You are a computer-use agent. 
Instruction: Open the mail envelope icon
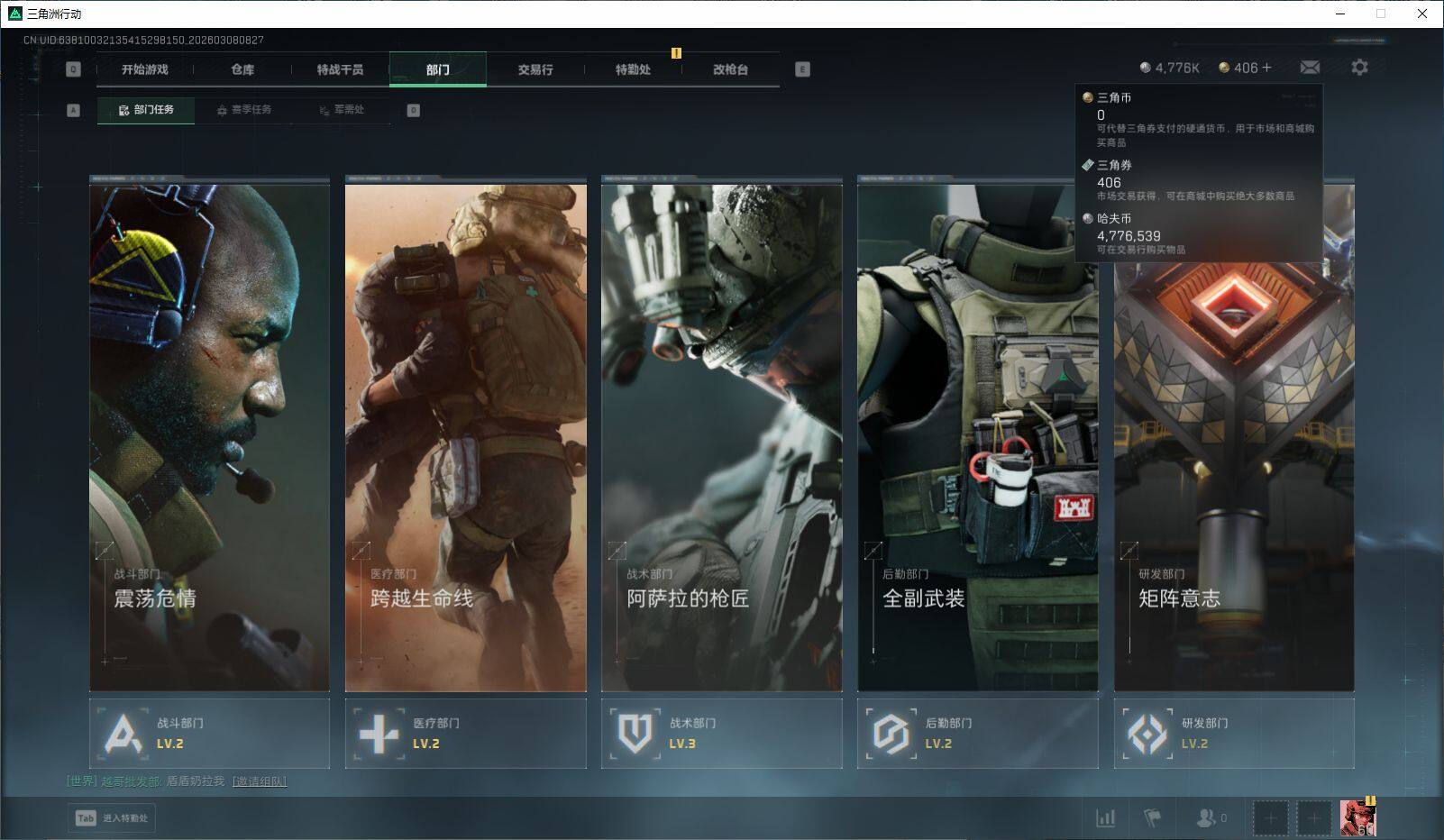(x=1310, y=68)
